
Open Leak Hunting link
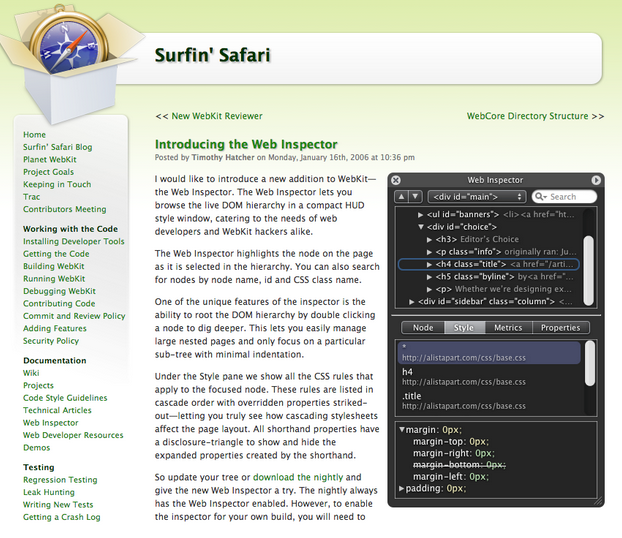(49, 492)
